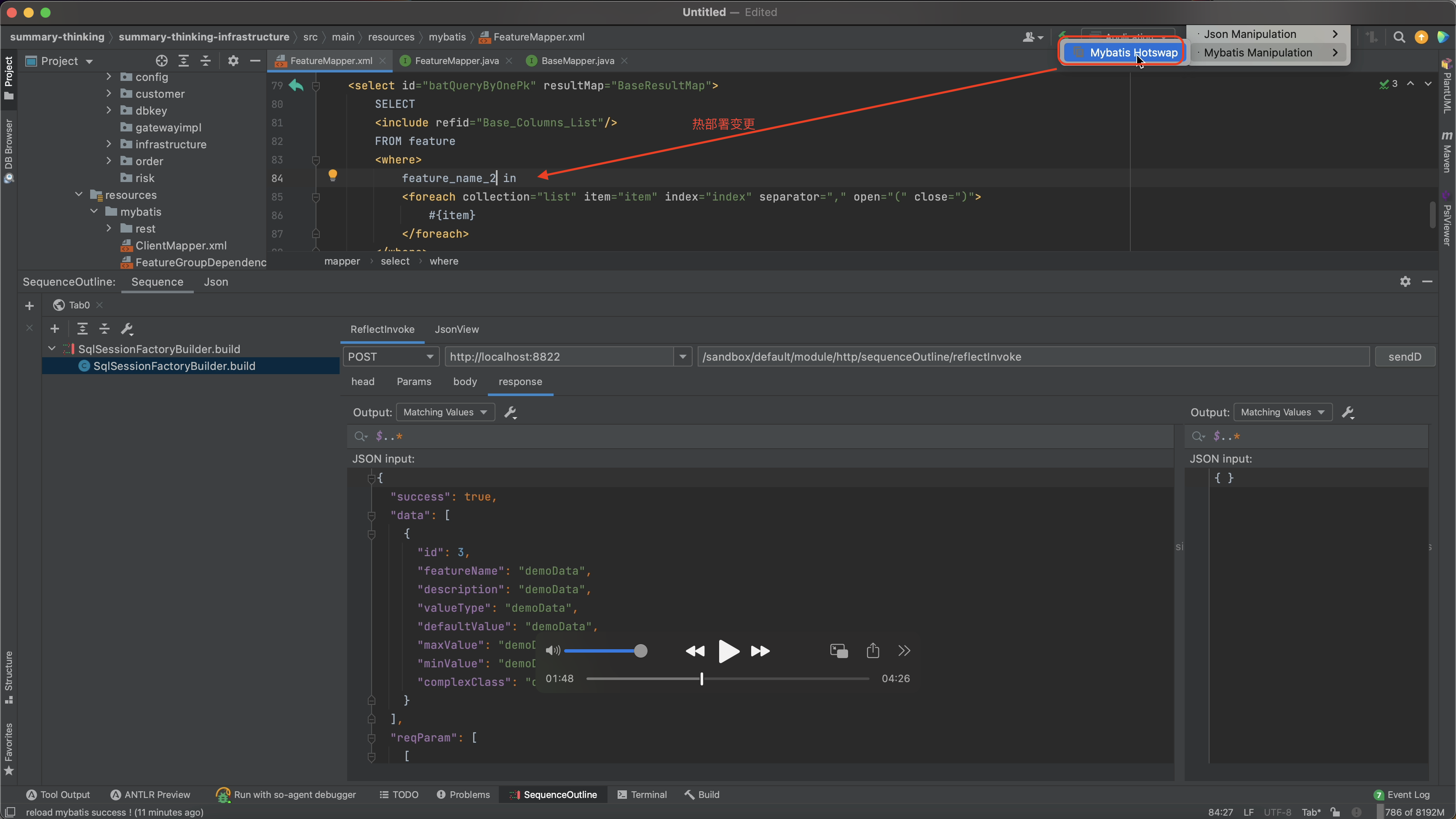Adjust the video volume slider

coord(605,650)
